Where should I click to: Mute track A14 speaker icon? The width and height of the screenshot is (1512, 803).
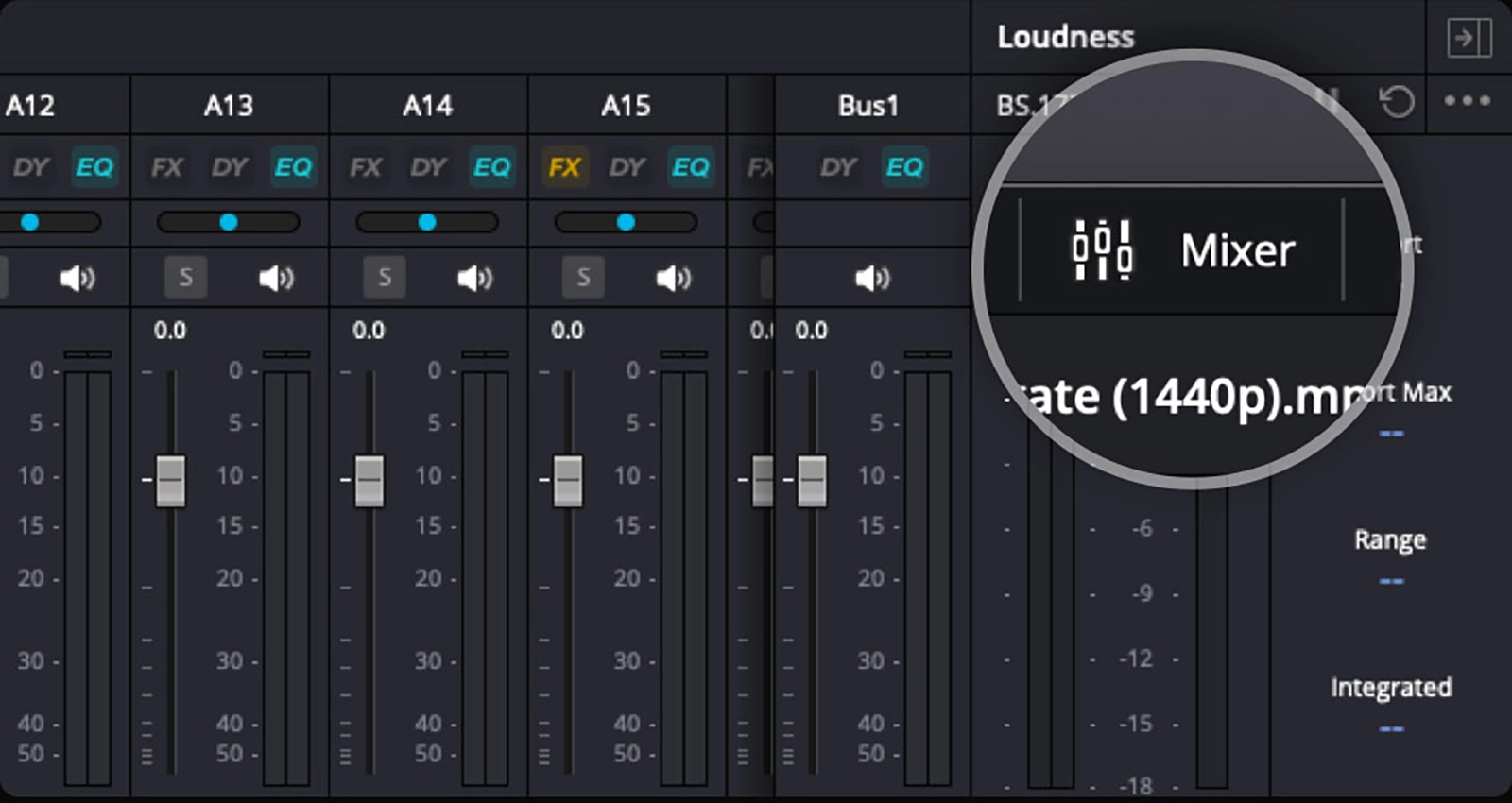click(x=474, y=278)
